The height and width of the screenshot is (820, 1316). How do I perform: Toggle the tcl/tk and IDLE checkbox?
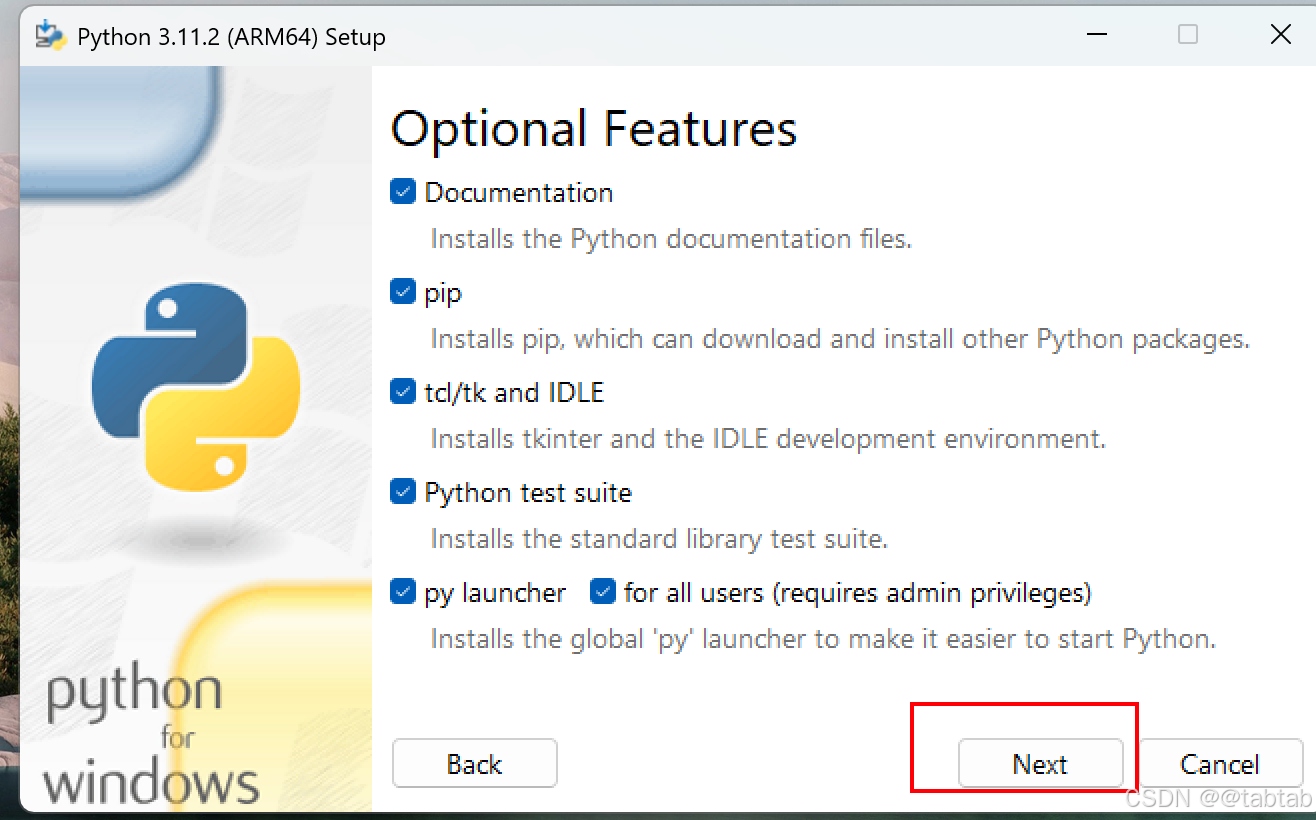403,392
